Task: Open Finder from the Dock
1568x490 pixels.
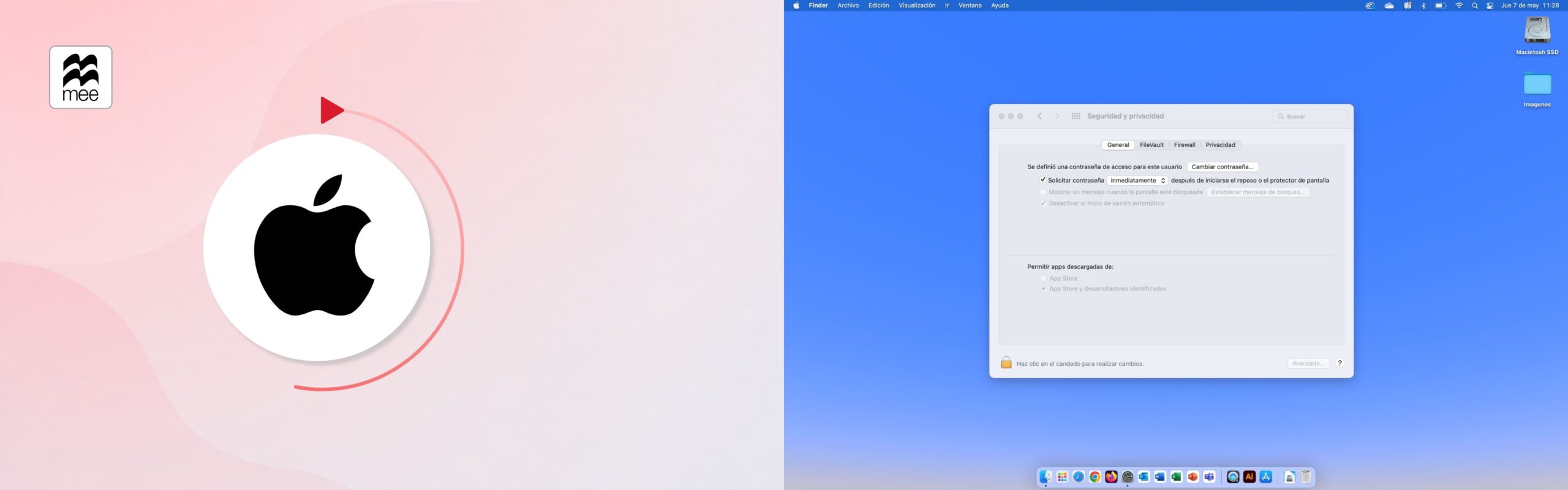Action: tap(1046, 477)
